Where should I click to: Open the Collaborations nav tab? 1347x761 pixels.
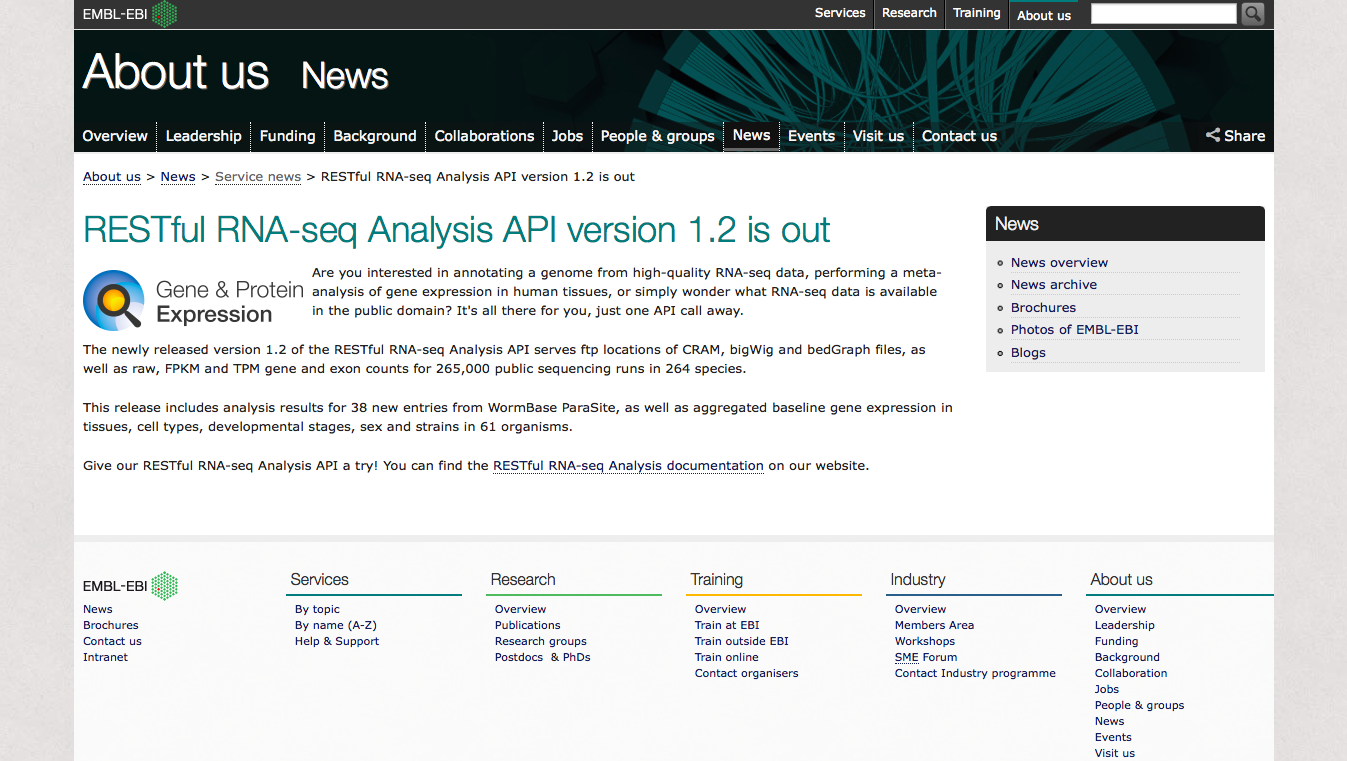[x=484, y=136]
